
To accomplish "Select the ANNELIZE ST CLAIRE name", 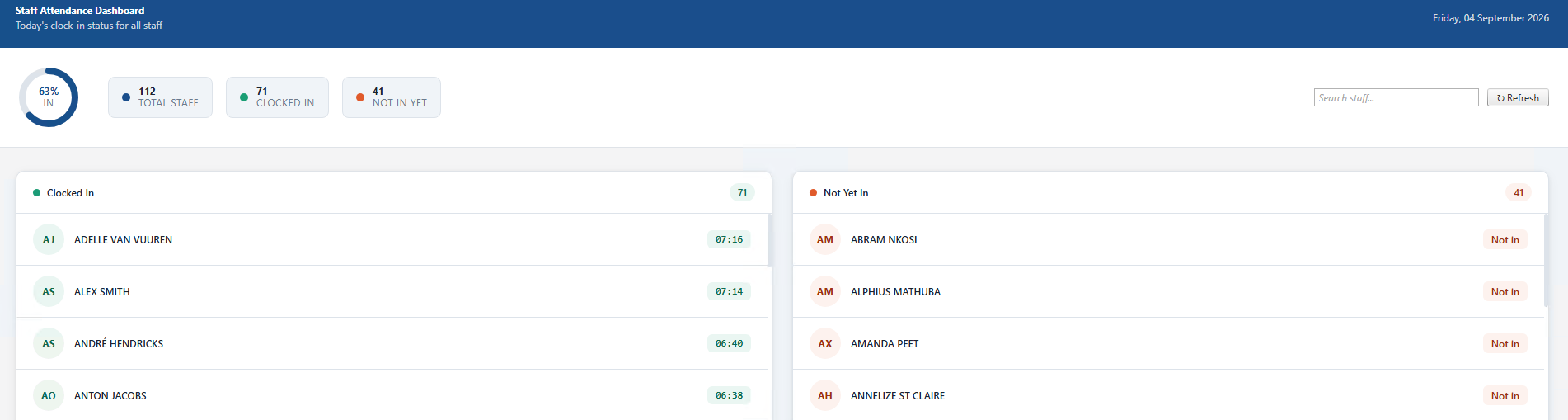I will (x=898, y=396).
